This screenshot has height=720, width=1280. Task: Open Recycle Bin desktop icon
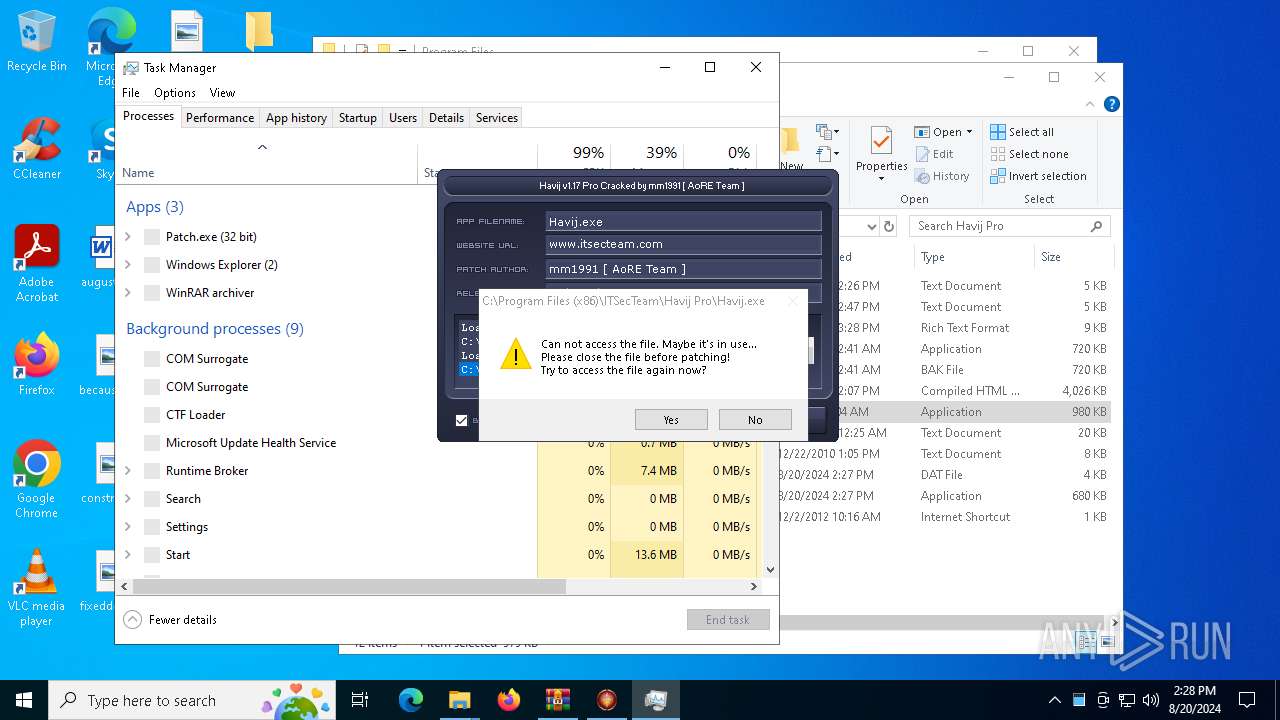click(37, 42)
